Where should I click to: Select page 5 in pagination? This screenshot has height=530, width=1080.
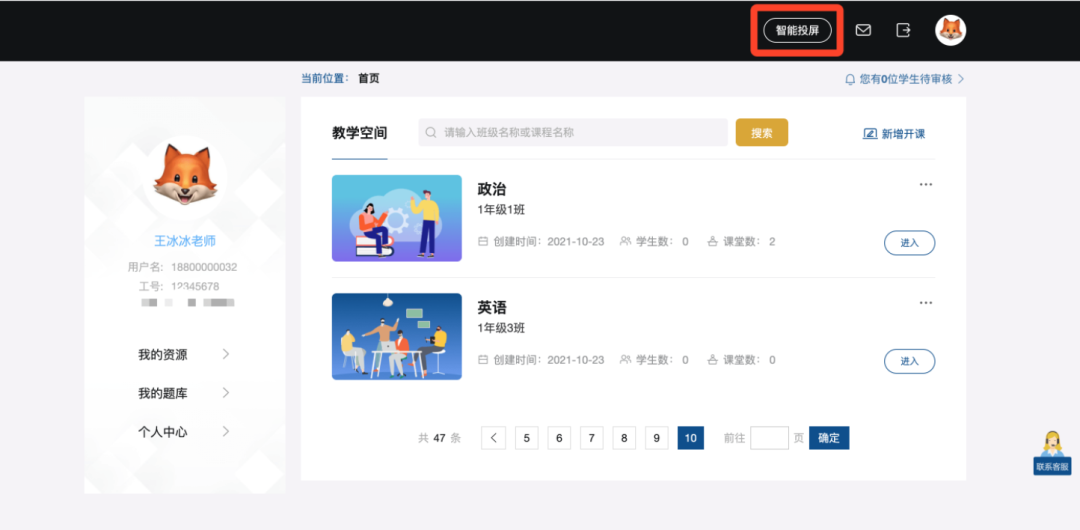pyautogui.click(x=526, y=438)
